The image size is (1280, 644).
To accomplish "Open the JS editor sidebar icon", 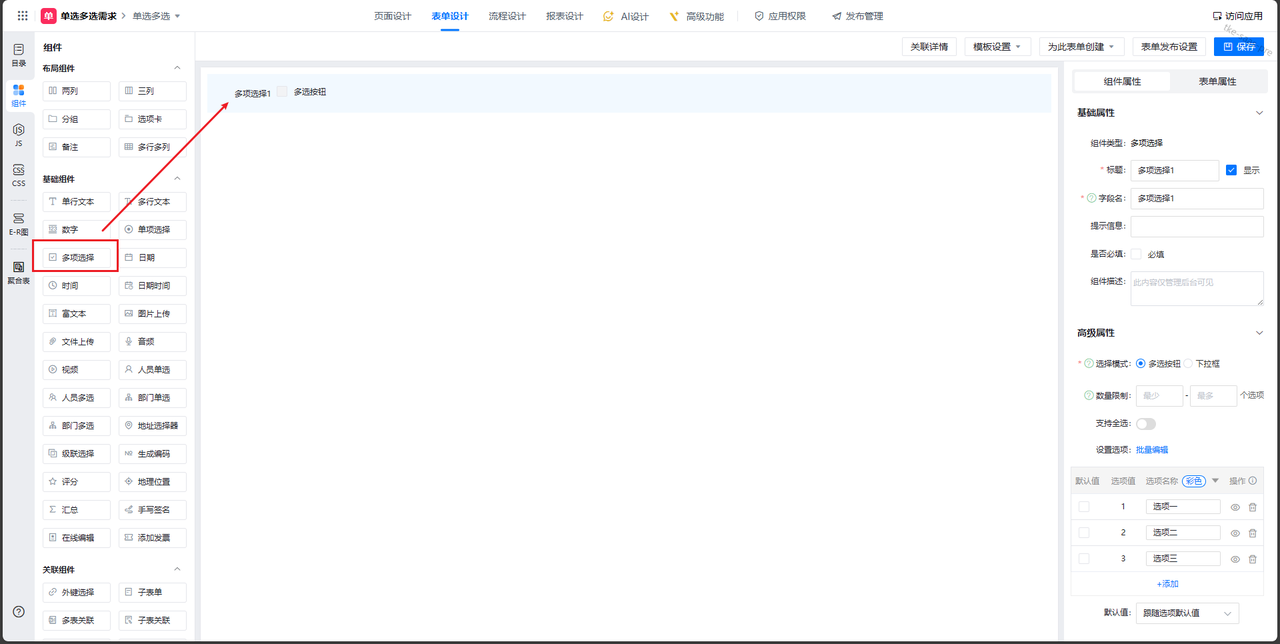I will point(18,134).
